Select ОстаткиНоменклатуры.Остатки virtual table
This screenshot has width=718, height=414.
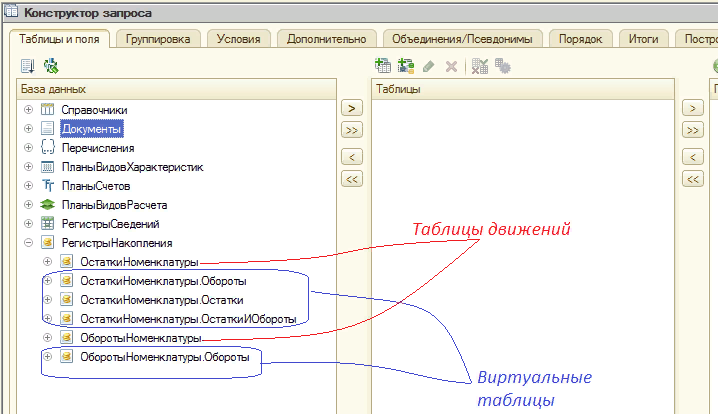pyautogui.click(x=162, y=300)
